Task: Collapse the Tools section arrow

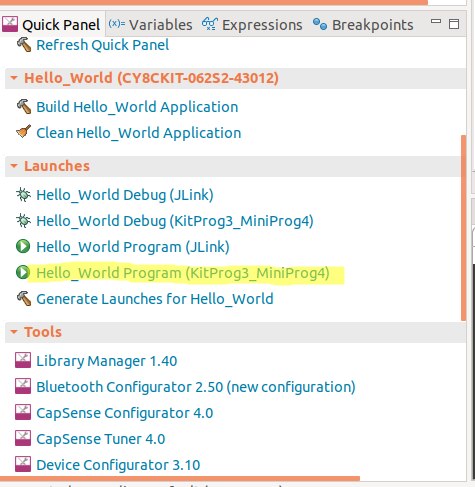Action: tap(14, 332)
